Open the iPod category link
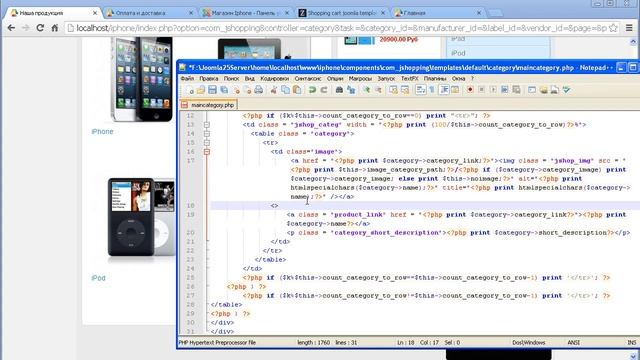 (x=98, y=278)
